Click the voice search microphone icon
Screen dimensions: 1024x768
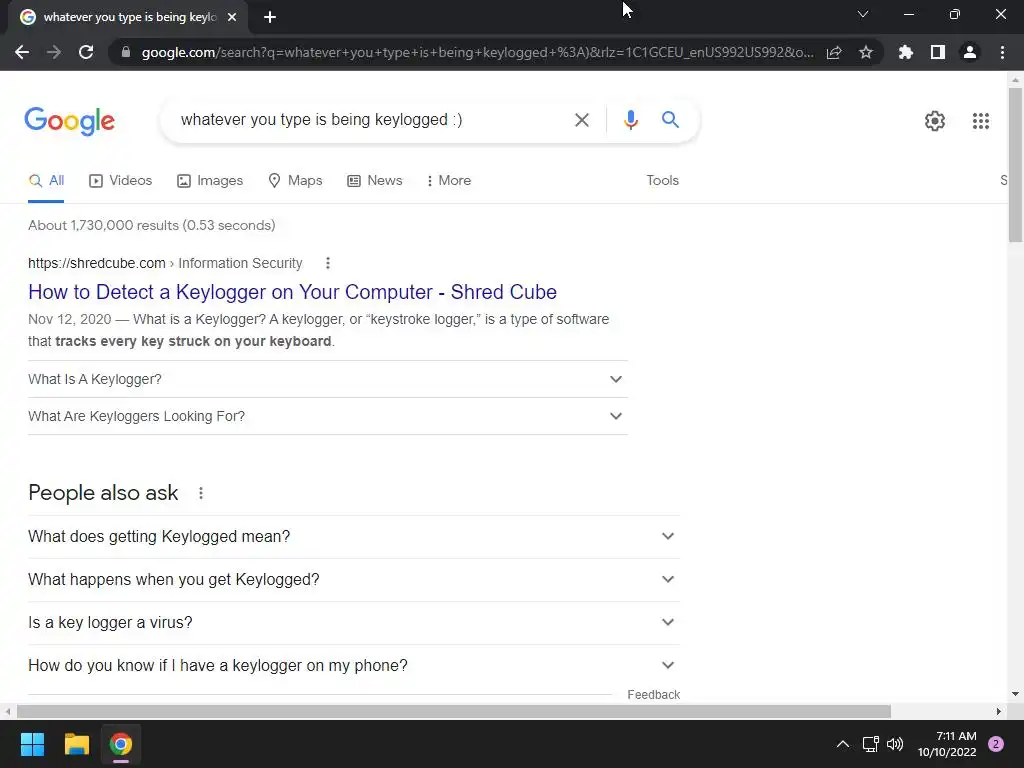(630, 120)
